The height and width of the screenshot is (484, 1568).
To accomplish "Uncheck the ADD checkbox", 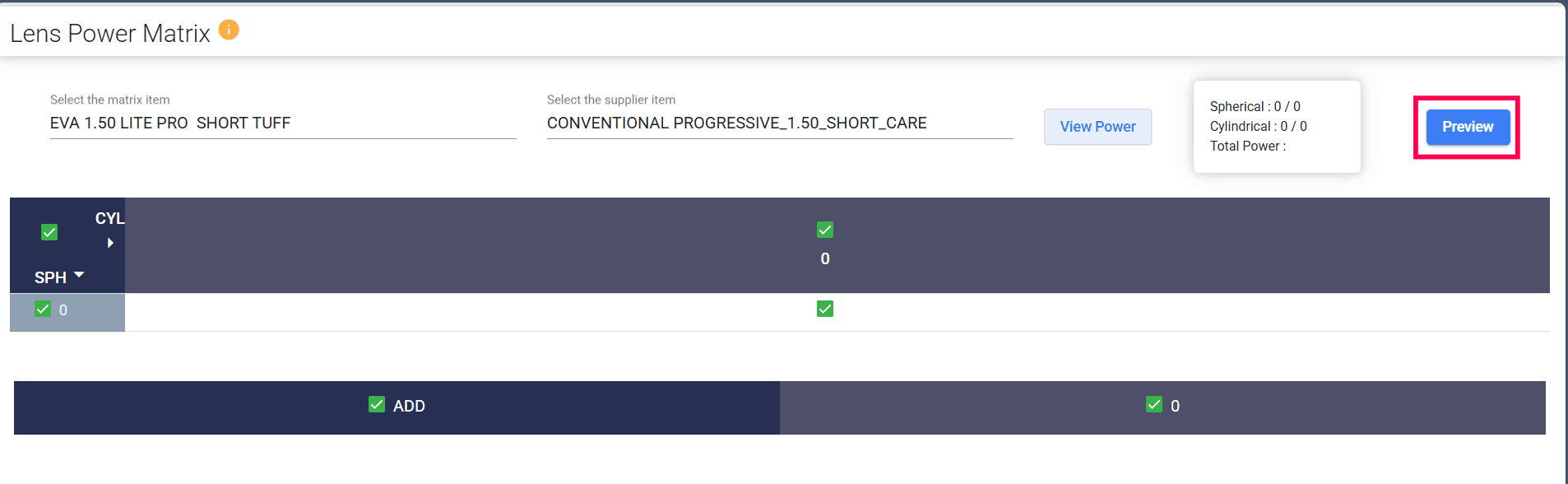I will click(377, 404).
